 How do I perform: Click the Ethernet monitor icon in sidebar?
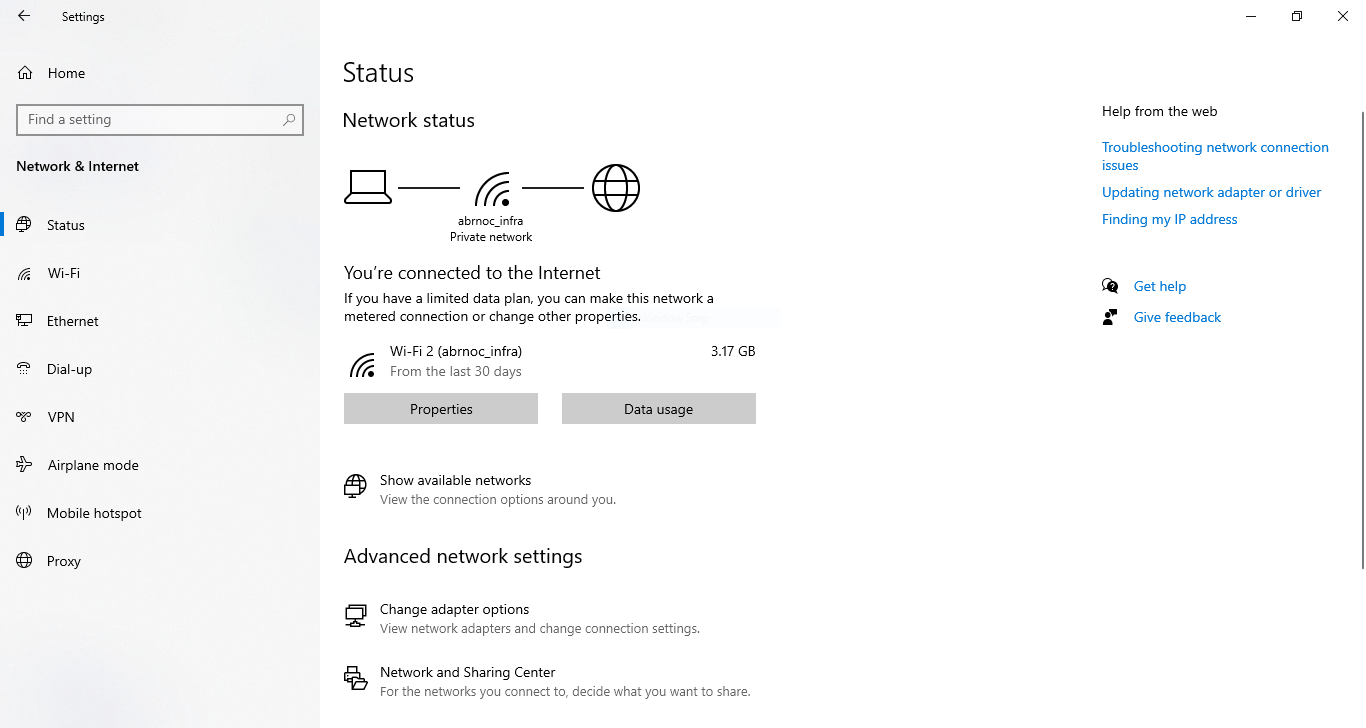pos(25,321)
